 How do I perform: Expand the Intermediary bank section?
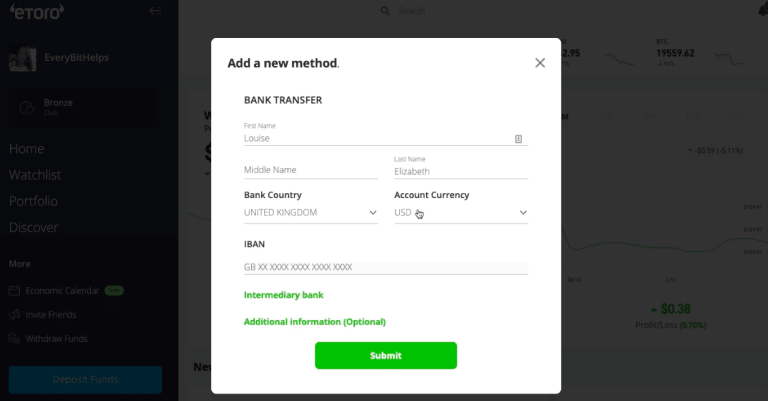(x=284, y=295)
